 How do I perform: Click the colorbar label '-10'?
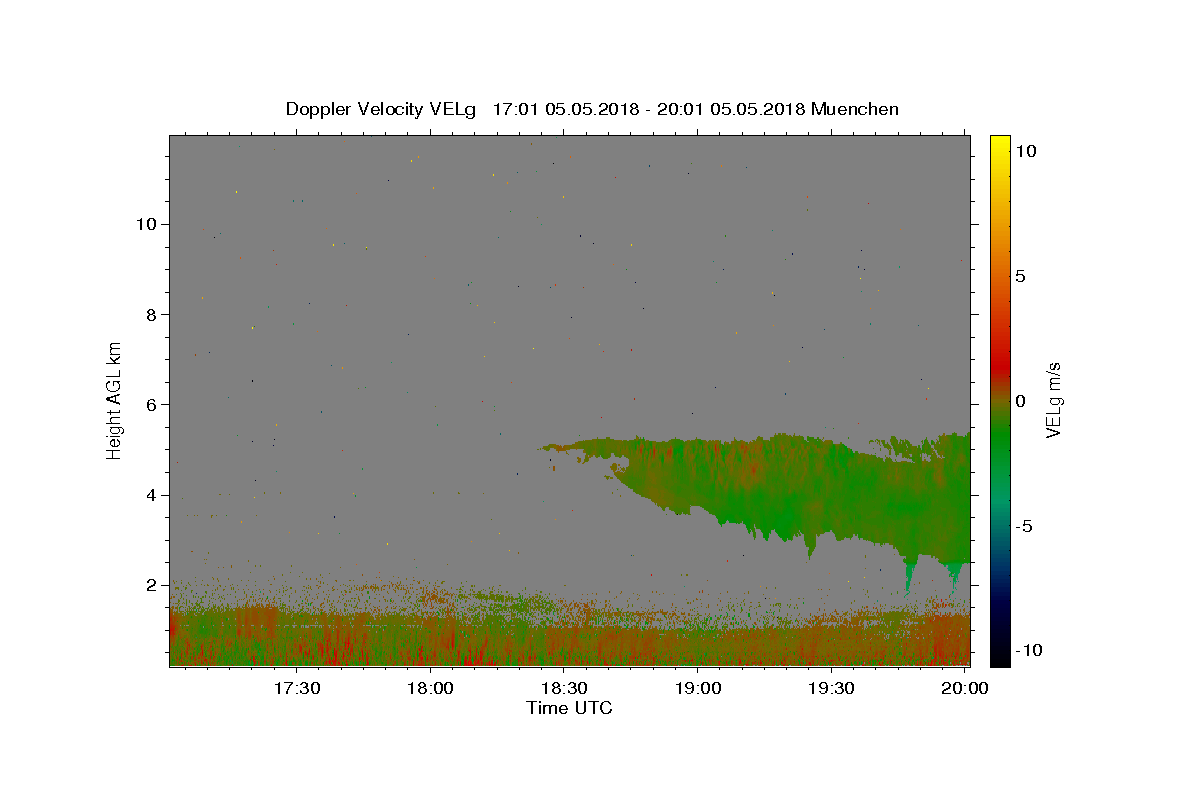click(1030, 650)
